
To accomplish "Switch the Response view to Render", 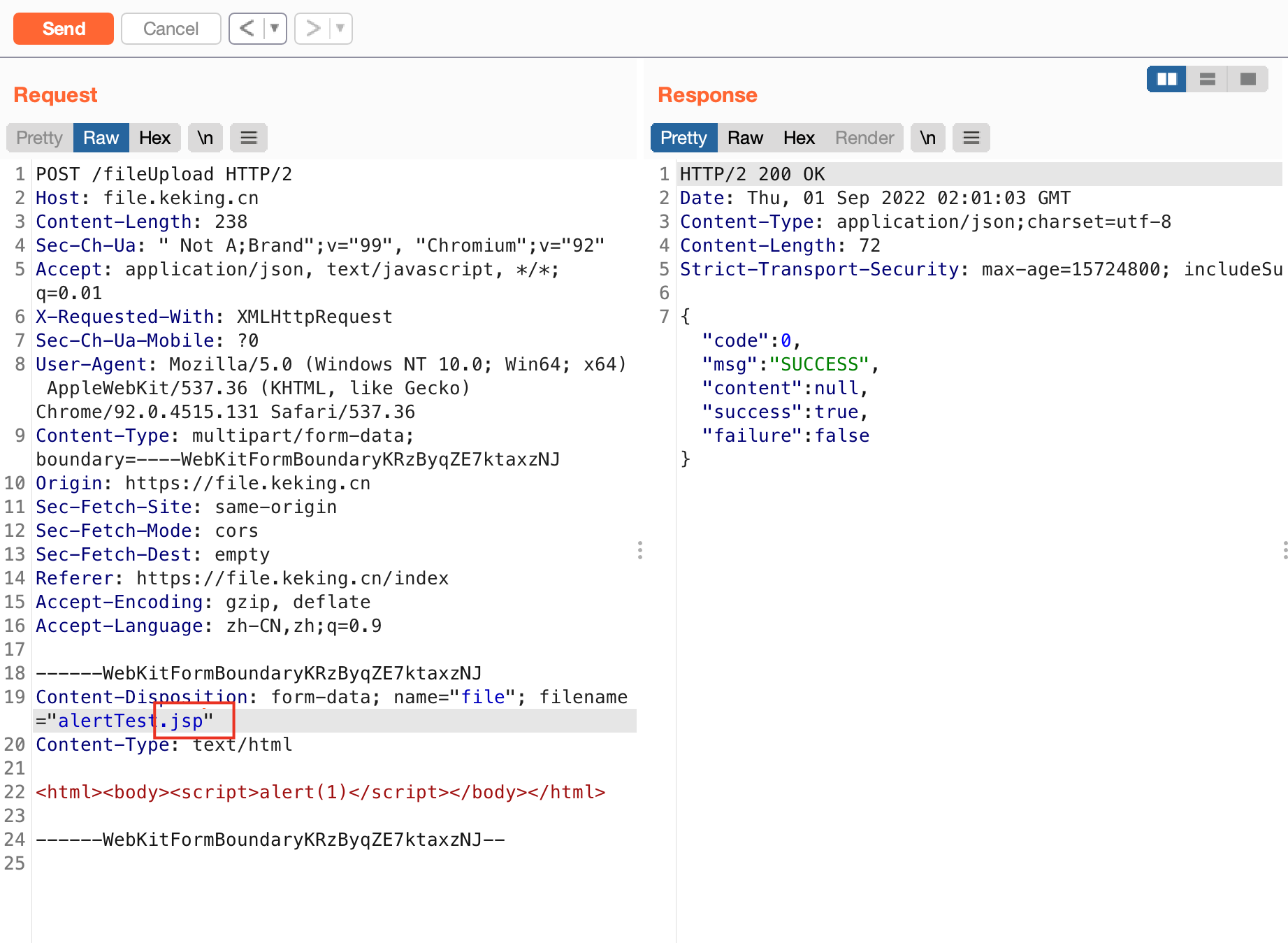I will tap(864, 138).
